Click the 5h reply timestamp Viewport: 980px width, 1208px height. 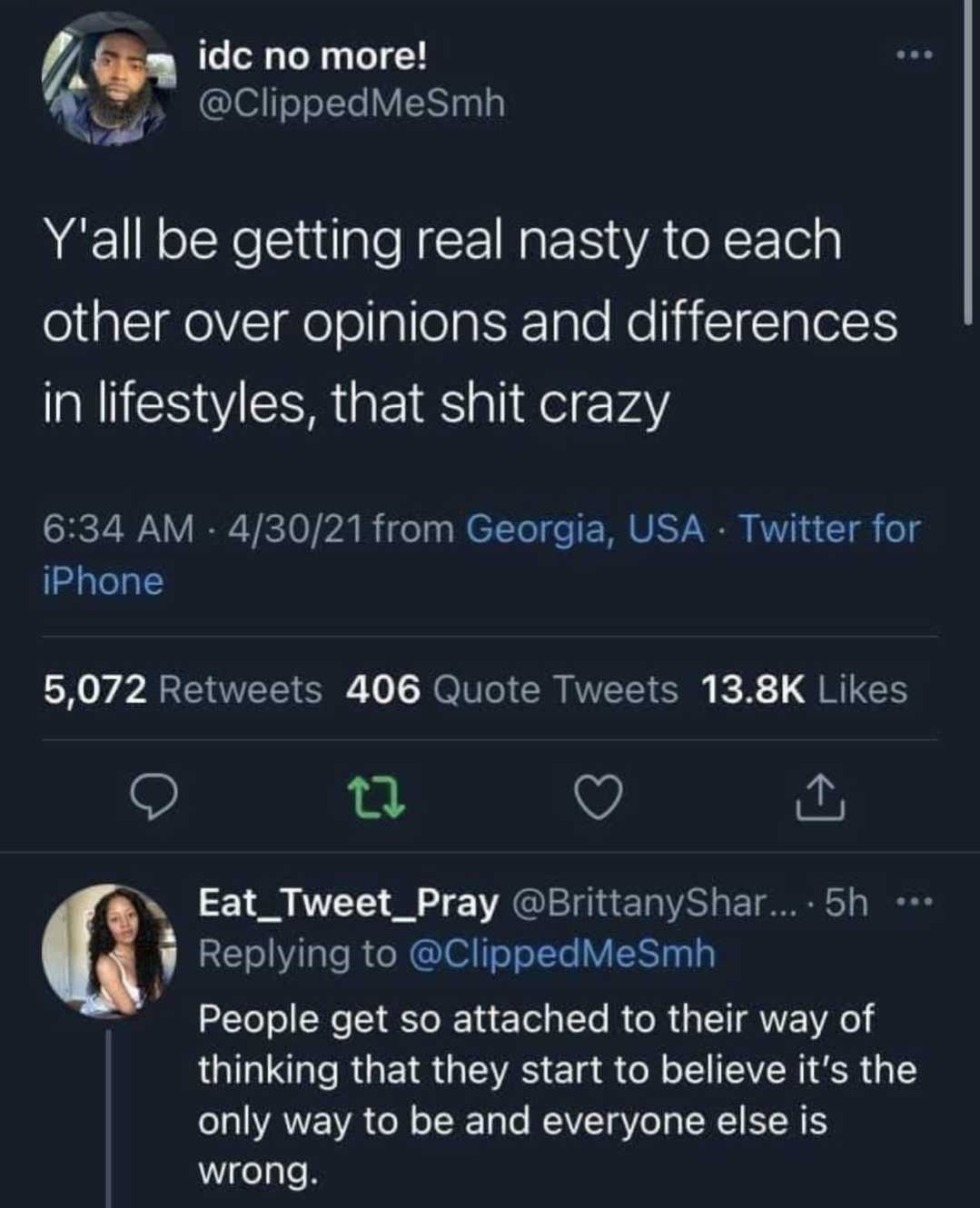pyautogui.click(x=846, y=903)
